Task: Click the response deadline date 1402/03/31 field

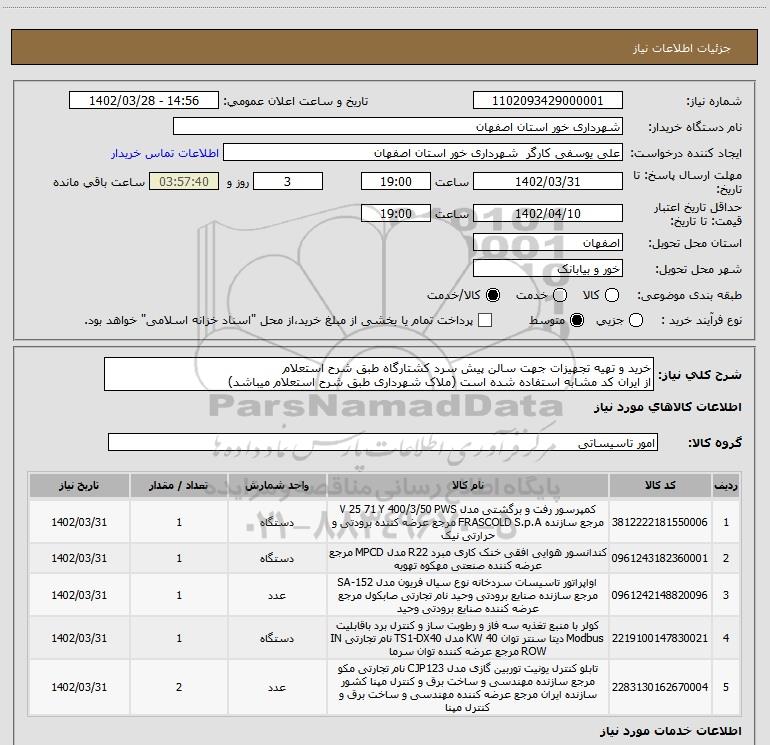Action: point(548,181)
